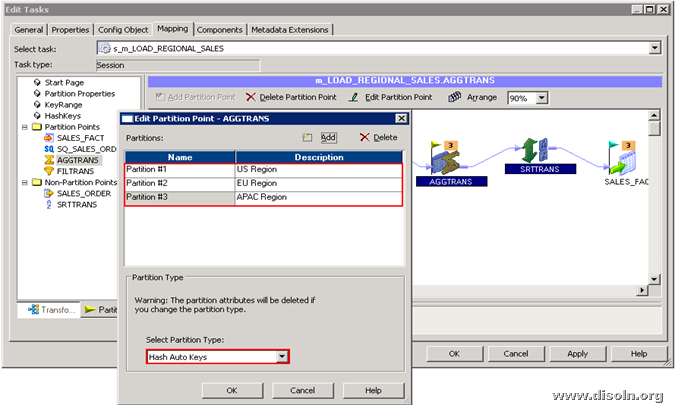Click the SALES_FACT target icon in the canvas
Image resolution: width=675 pixels, height=405 pixels.
click(x=626, y=158)
